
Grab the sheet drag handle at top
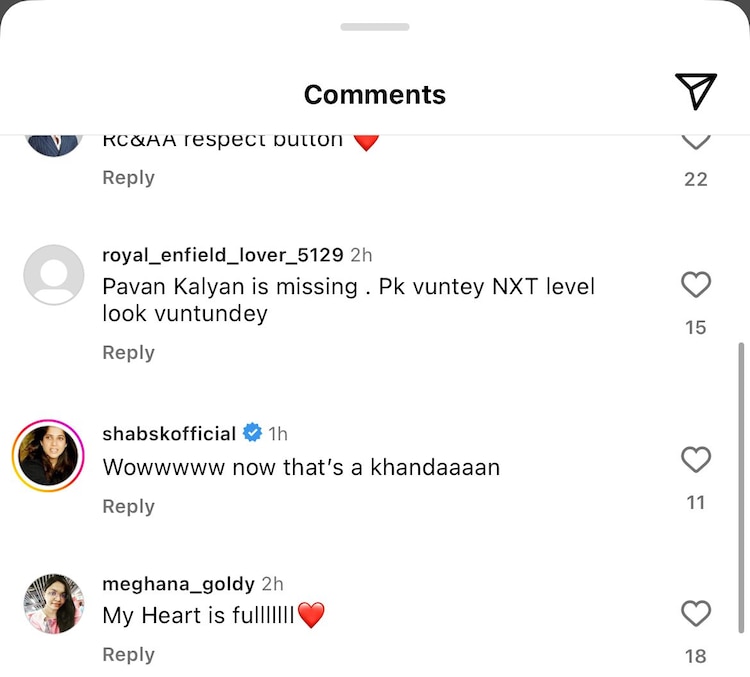(375, 27)
